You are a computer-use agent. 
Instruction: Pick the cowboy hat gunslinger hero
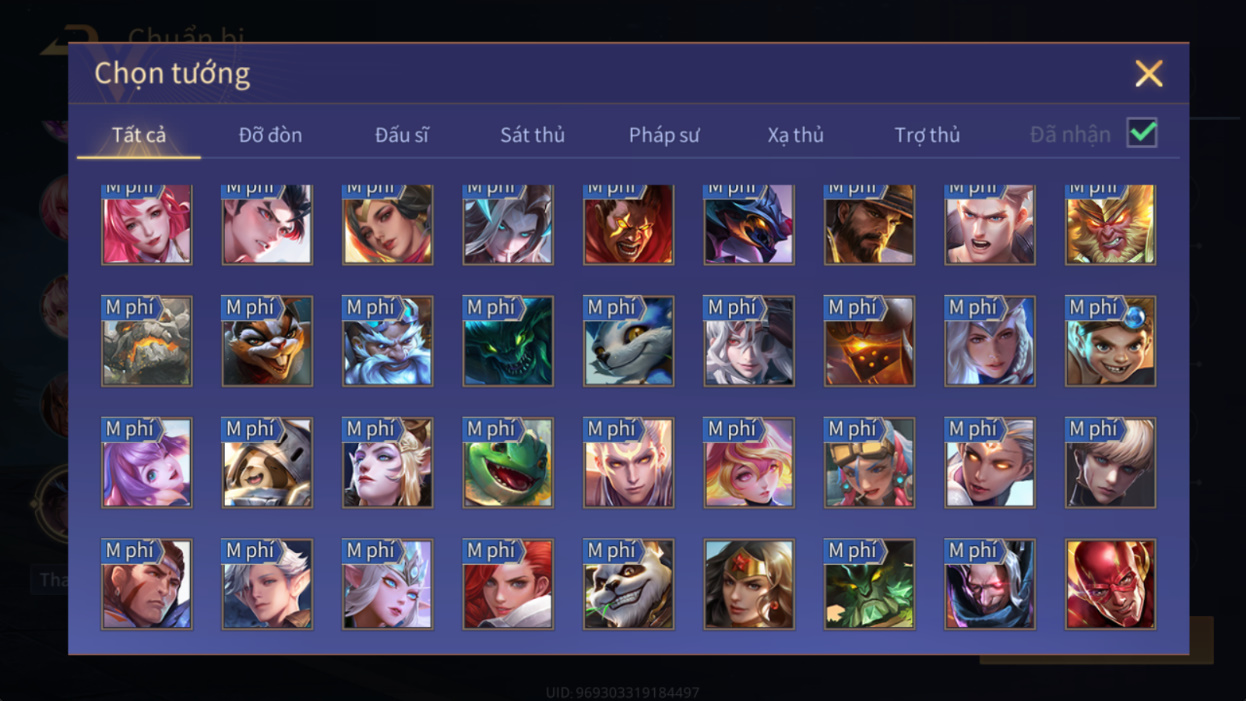(x=869, y=224)
